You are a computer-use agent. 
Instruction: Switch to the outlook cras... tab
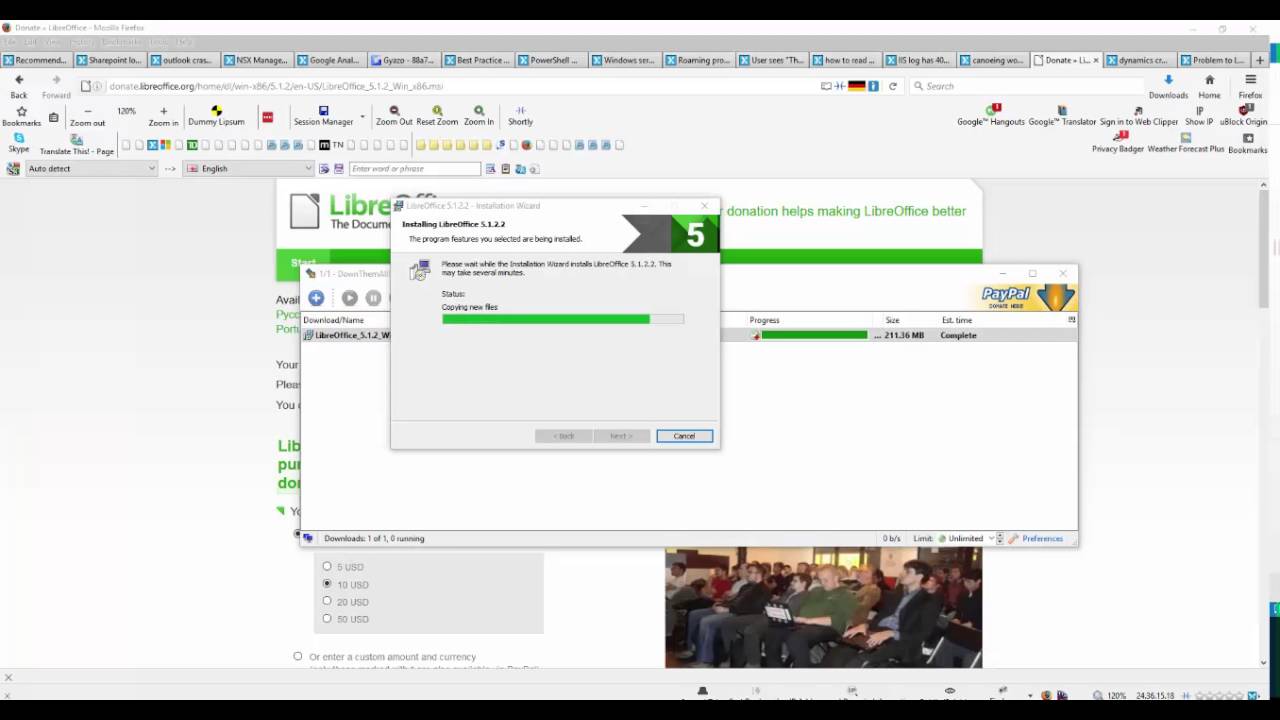tap(184, 60)
